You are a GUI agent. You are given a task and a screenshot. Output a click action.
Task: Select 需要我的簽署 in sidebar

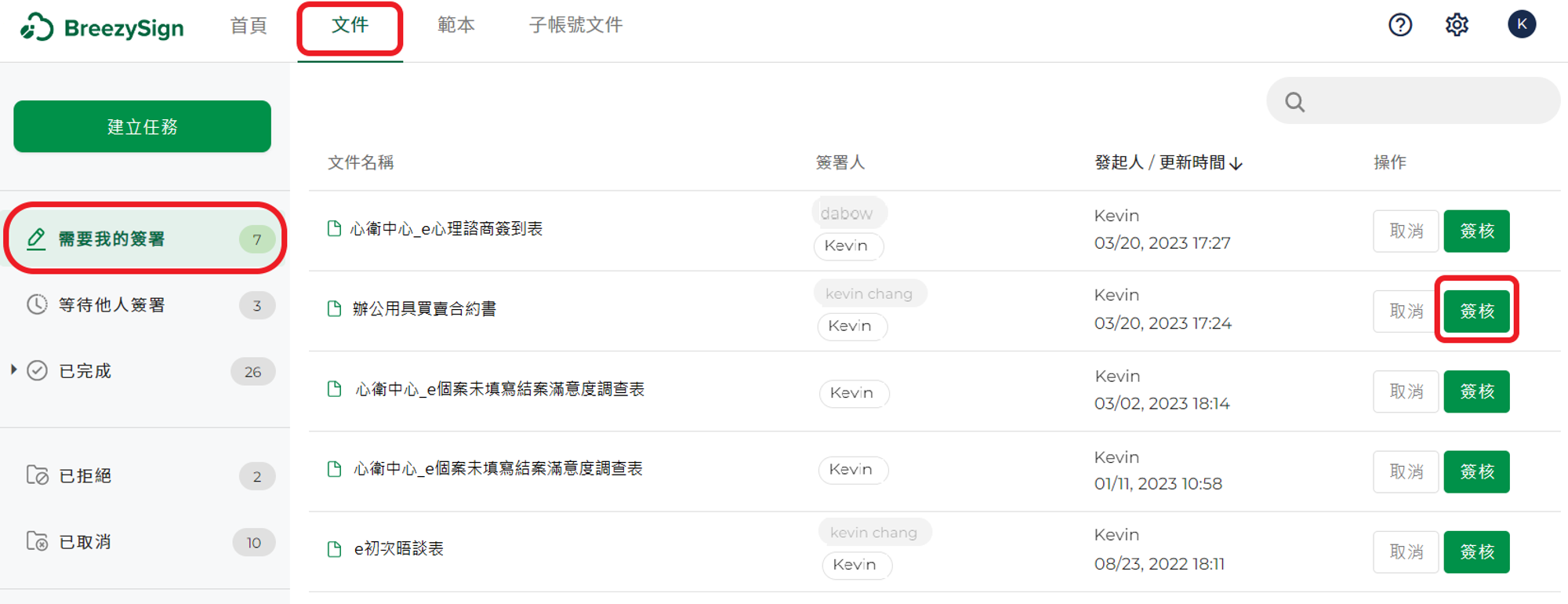point(145,238)
